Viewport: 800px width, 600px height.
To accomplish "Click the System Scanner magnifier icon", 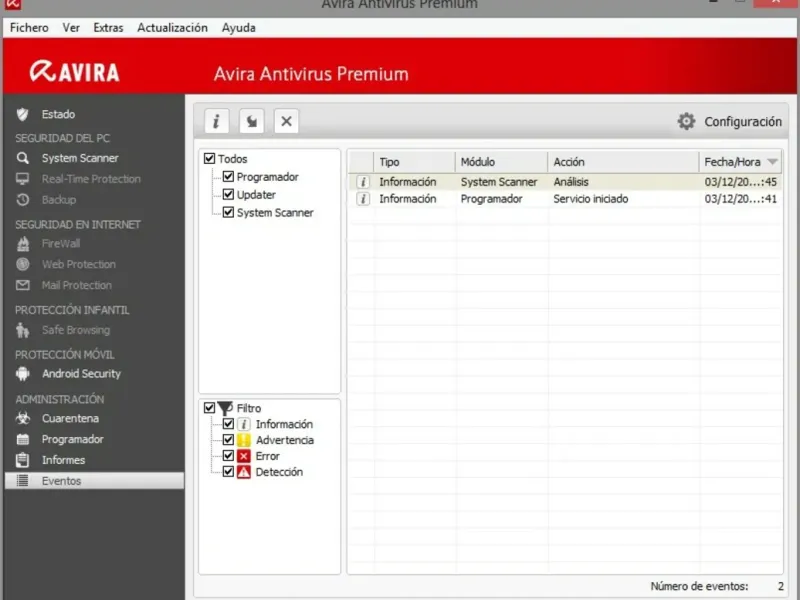I will (22, 158).
